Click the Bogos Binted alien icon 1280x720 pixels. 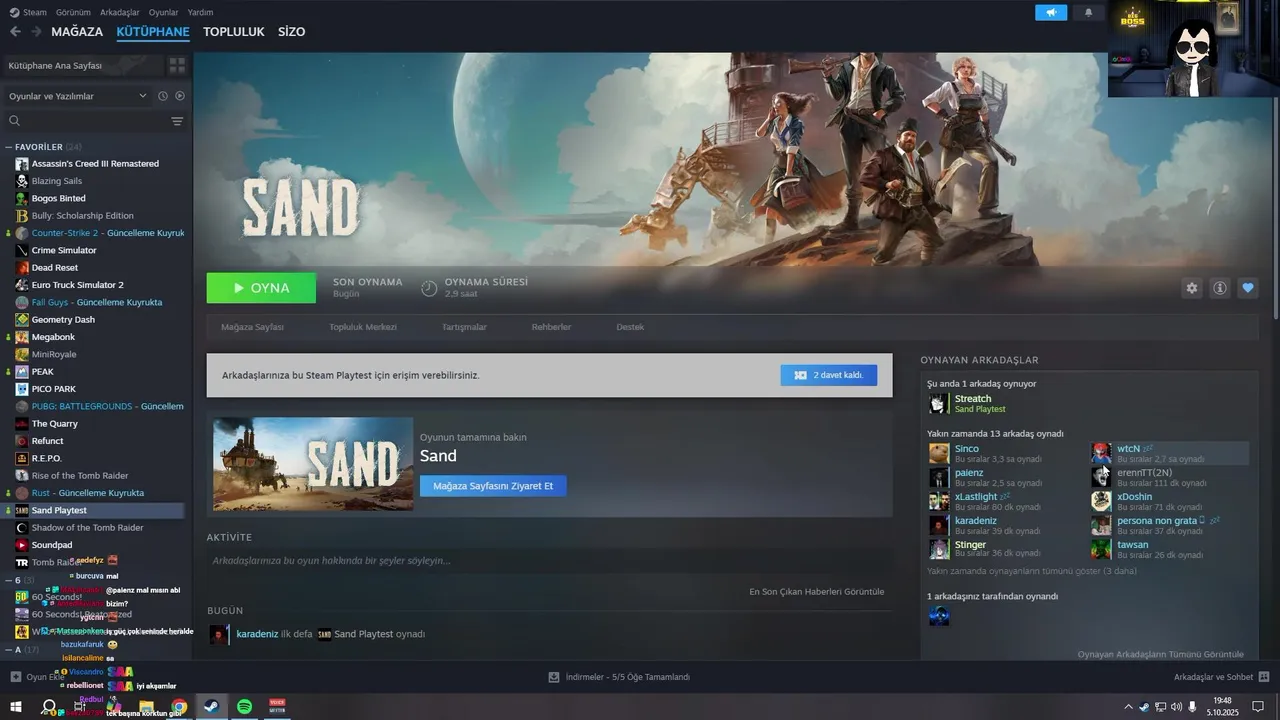22,198
